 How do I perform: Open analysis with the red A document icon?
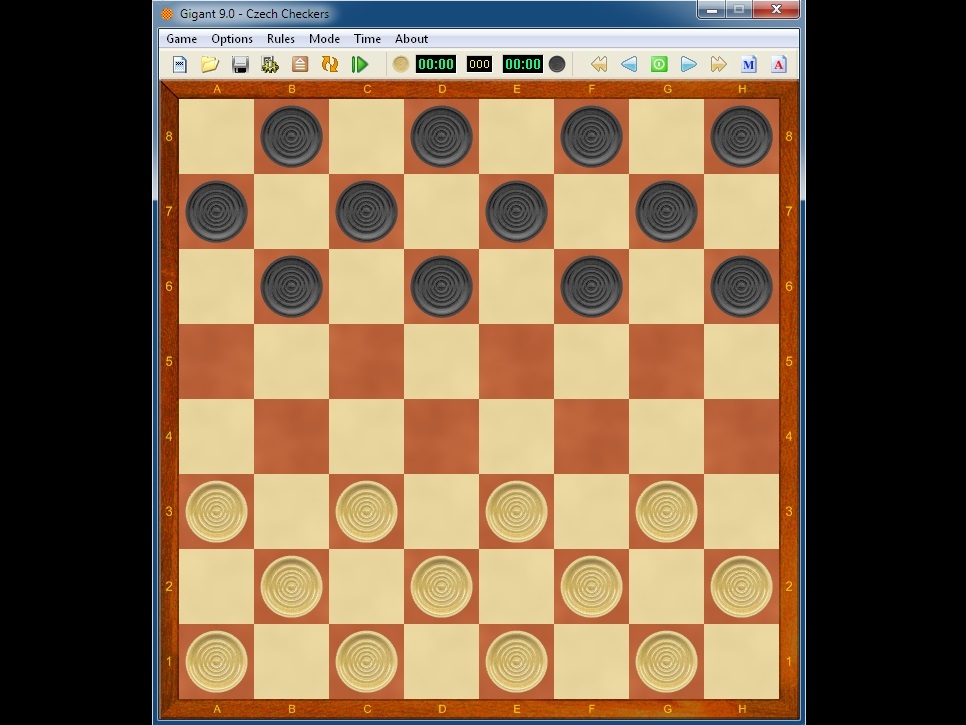pos(779,64)
